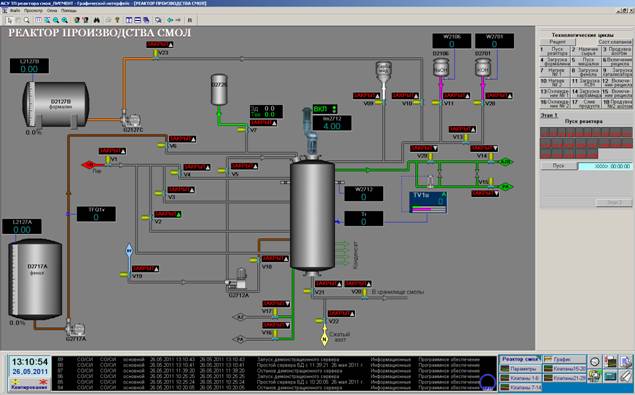This screenshot has height=395, width=635.
Task: Click the reactor agitator motor above the vessel
Action: pyautogui.click(x=310, y=131)
